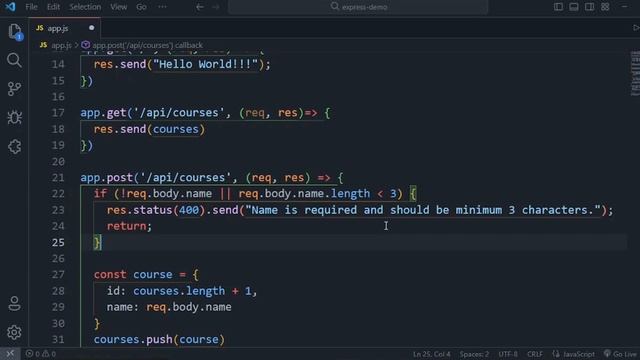This screenshot has height=360, width=640.
Task: Click 'res.send(courses)' on line 18
Action: pyautogui.click(x=149, y=129)
